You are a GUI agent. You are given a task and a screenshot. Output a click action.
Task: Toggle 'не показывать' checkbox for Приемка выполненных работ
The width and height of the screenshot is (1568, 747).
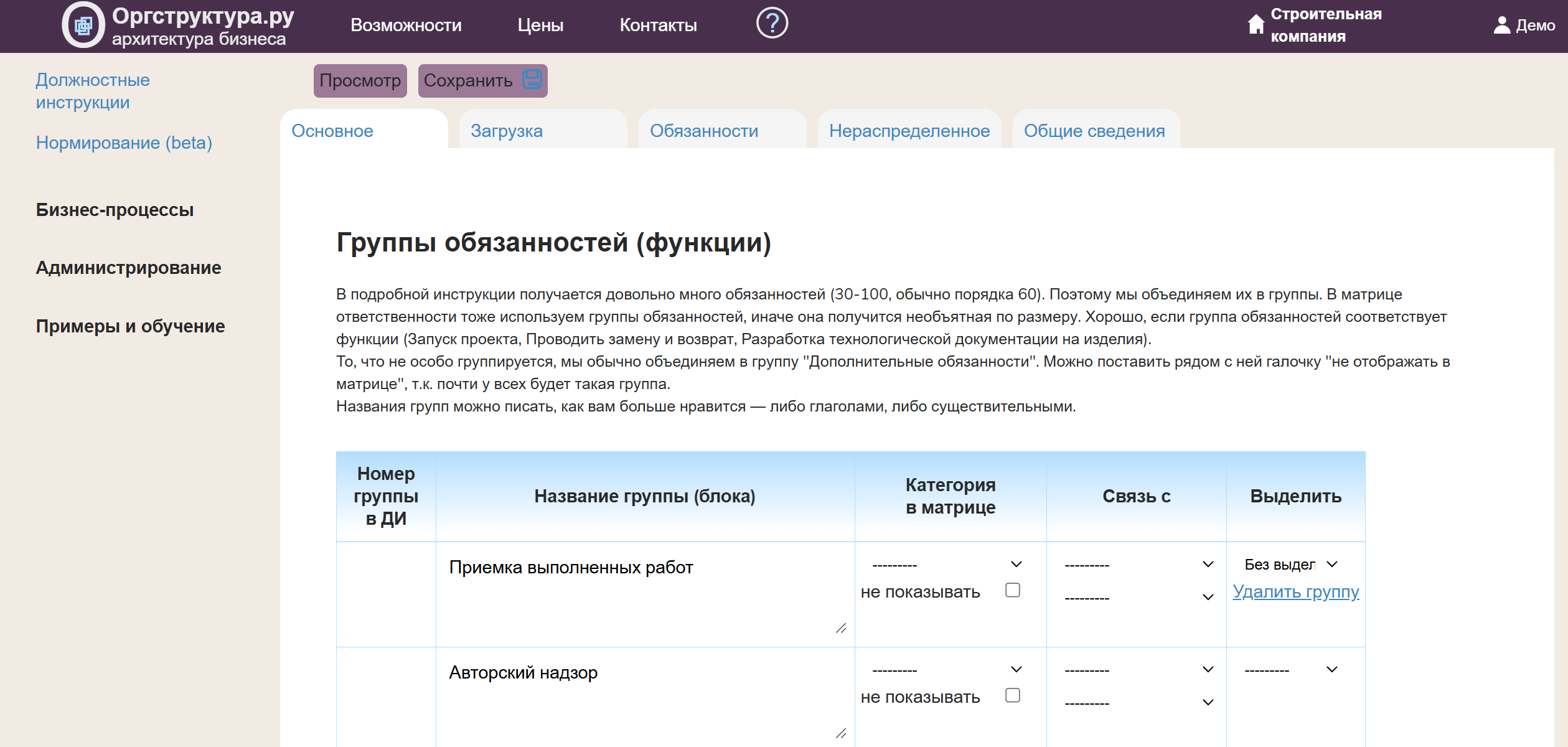pos(1013,590)
